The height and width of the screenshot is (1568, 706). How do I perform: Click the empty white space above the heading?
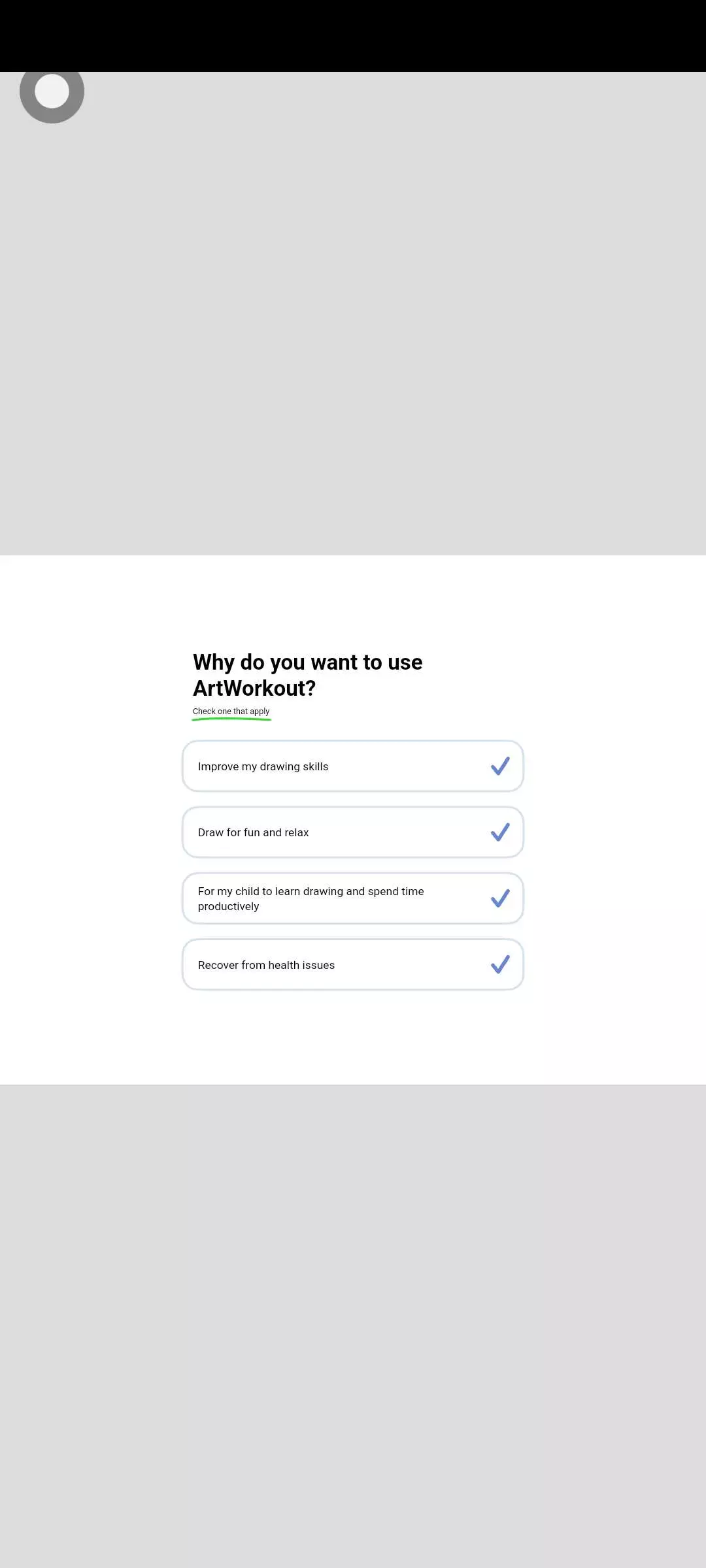(353, 601)
